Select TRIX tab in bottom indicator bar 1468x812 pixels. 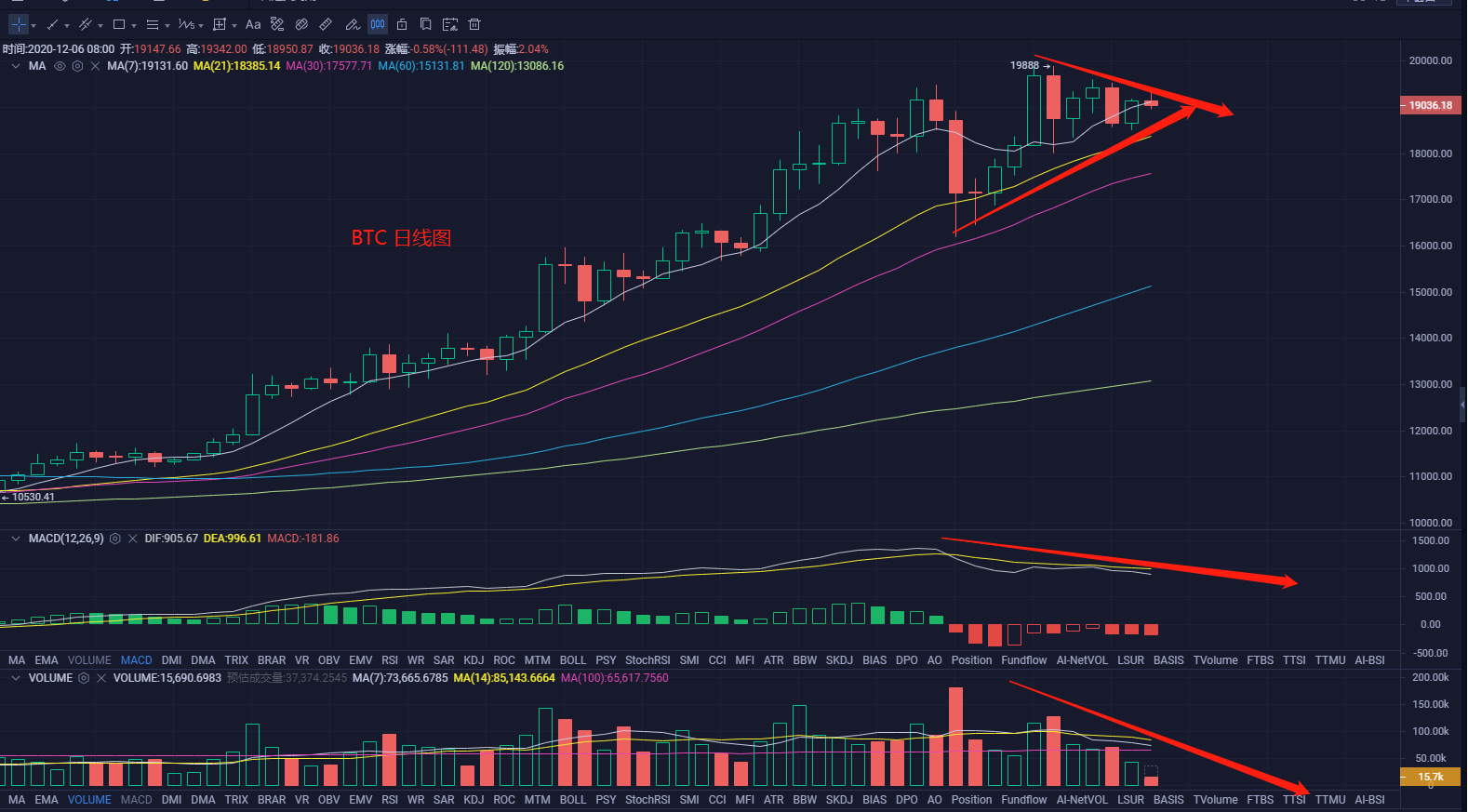[x=236, y=800]
